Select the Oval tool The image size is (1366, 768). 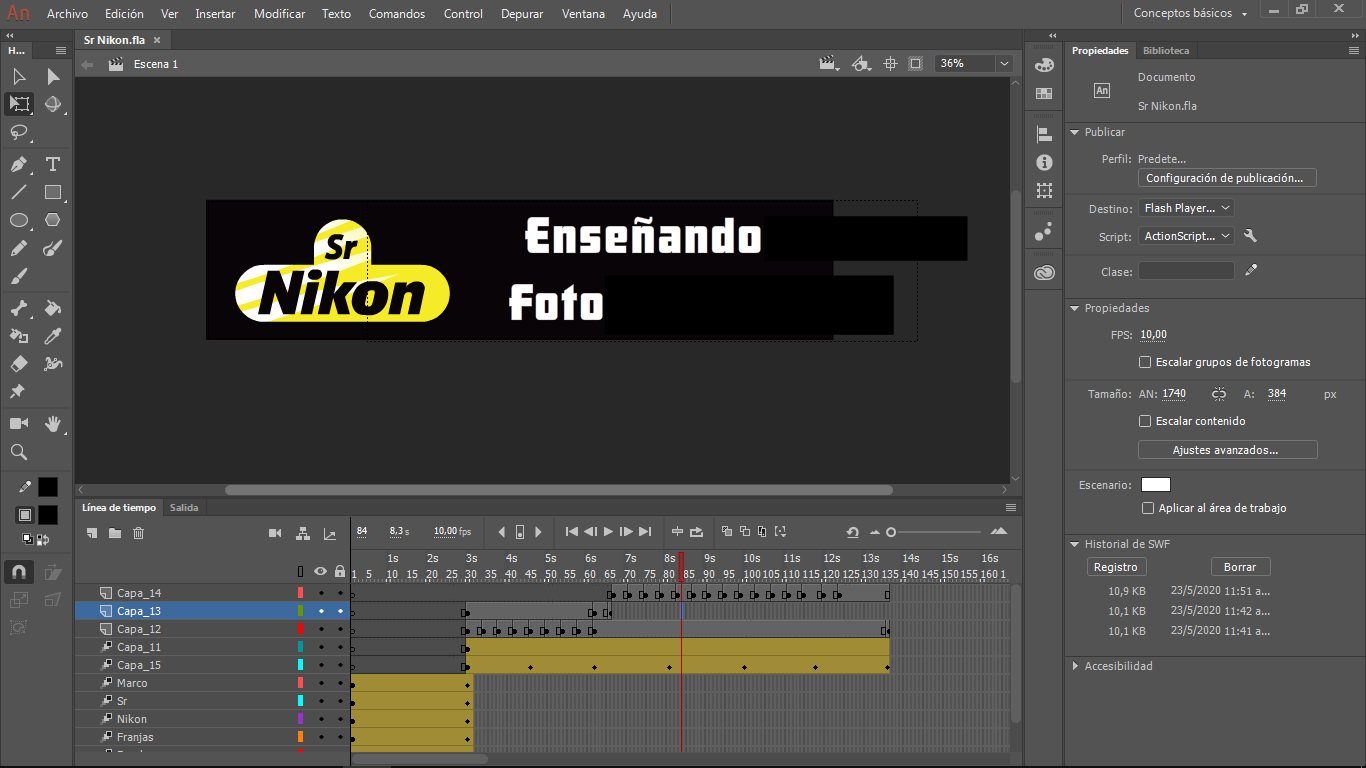pos(18,220)
